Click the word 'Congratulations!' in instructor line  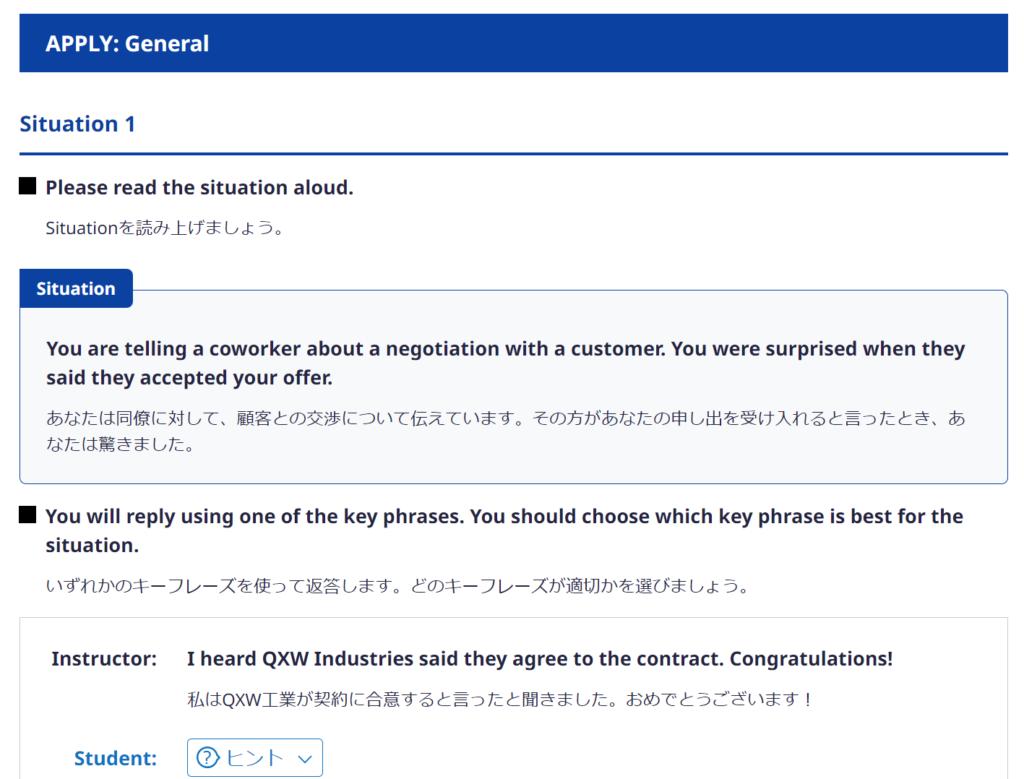pyautogui.click(x=811, y=659)
